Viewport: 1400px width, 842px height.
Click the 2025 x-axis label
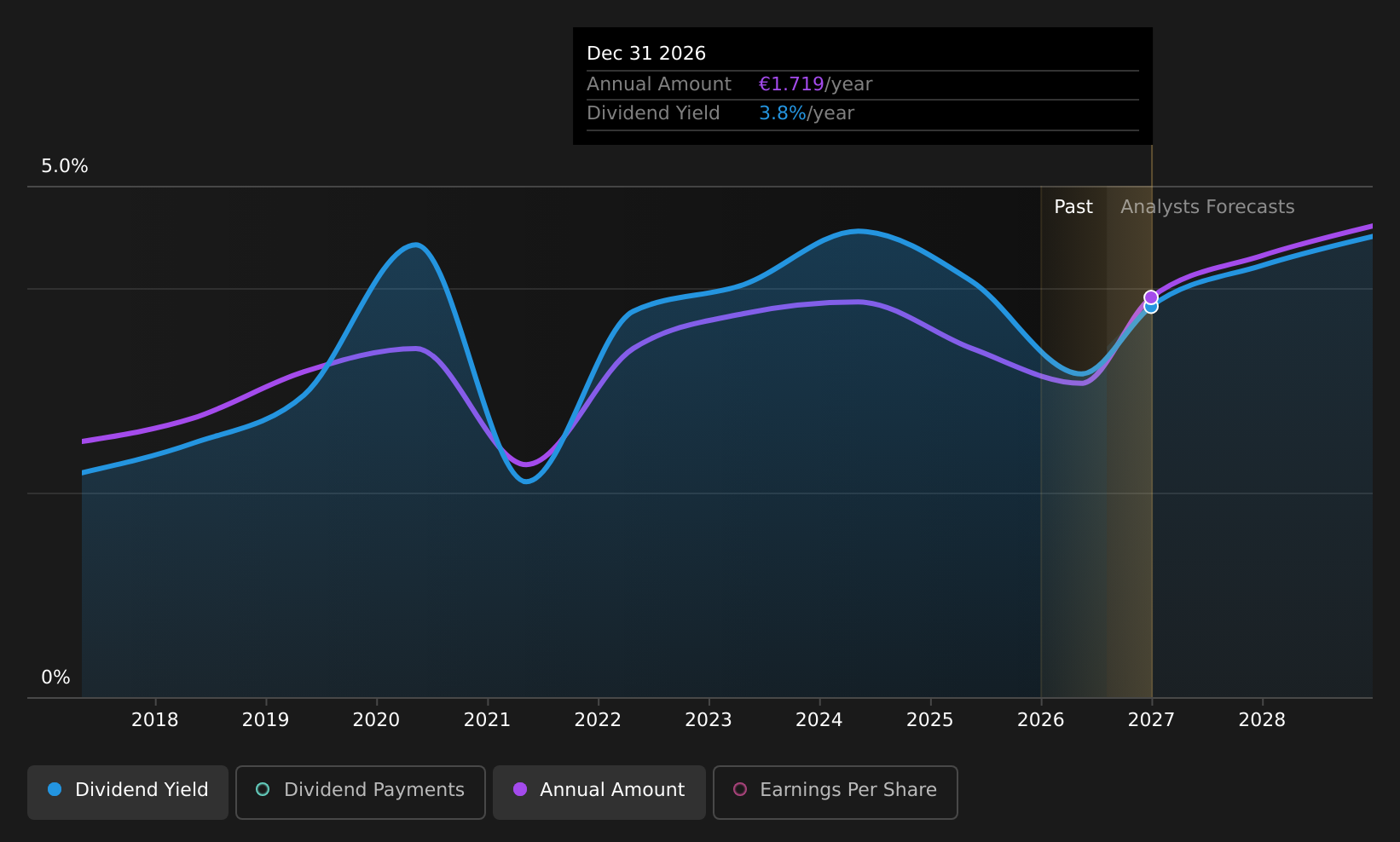tap(930, 720)
